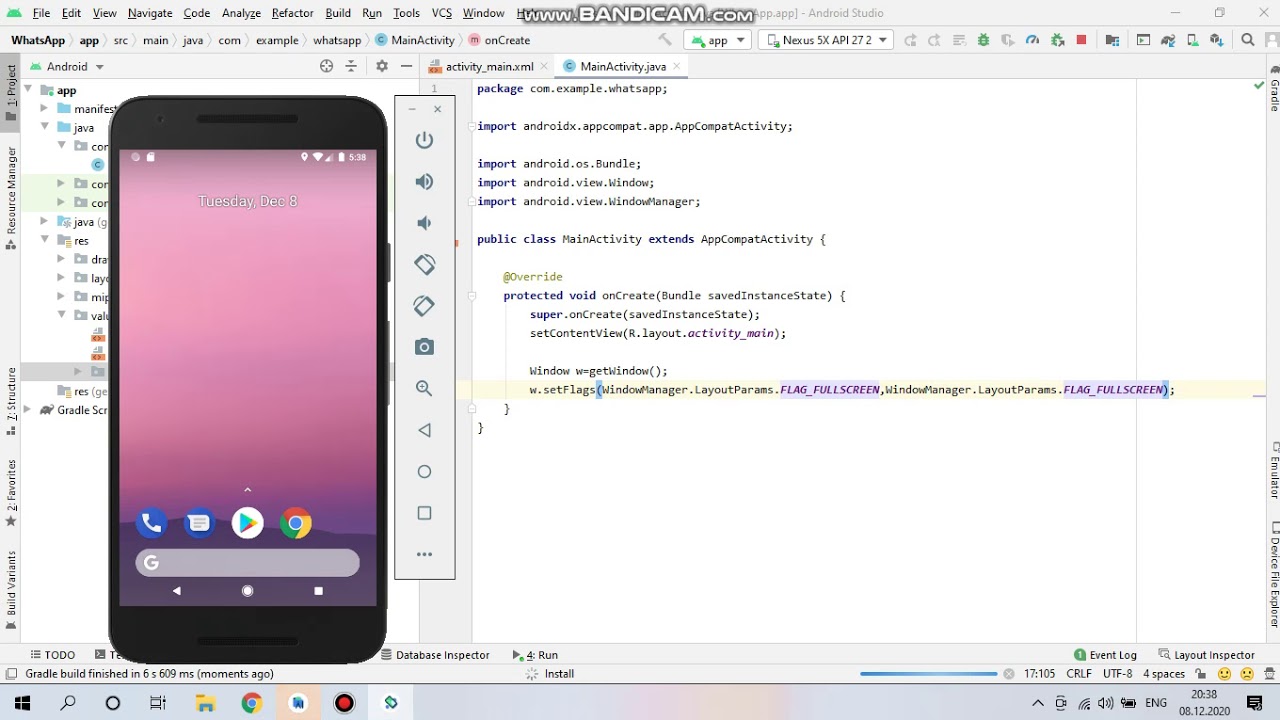This screenshot has width=1280, height=720.
Task: Open Search Everywhere magnifier in toolbar
Action: pos(1247,40)
